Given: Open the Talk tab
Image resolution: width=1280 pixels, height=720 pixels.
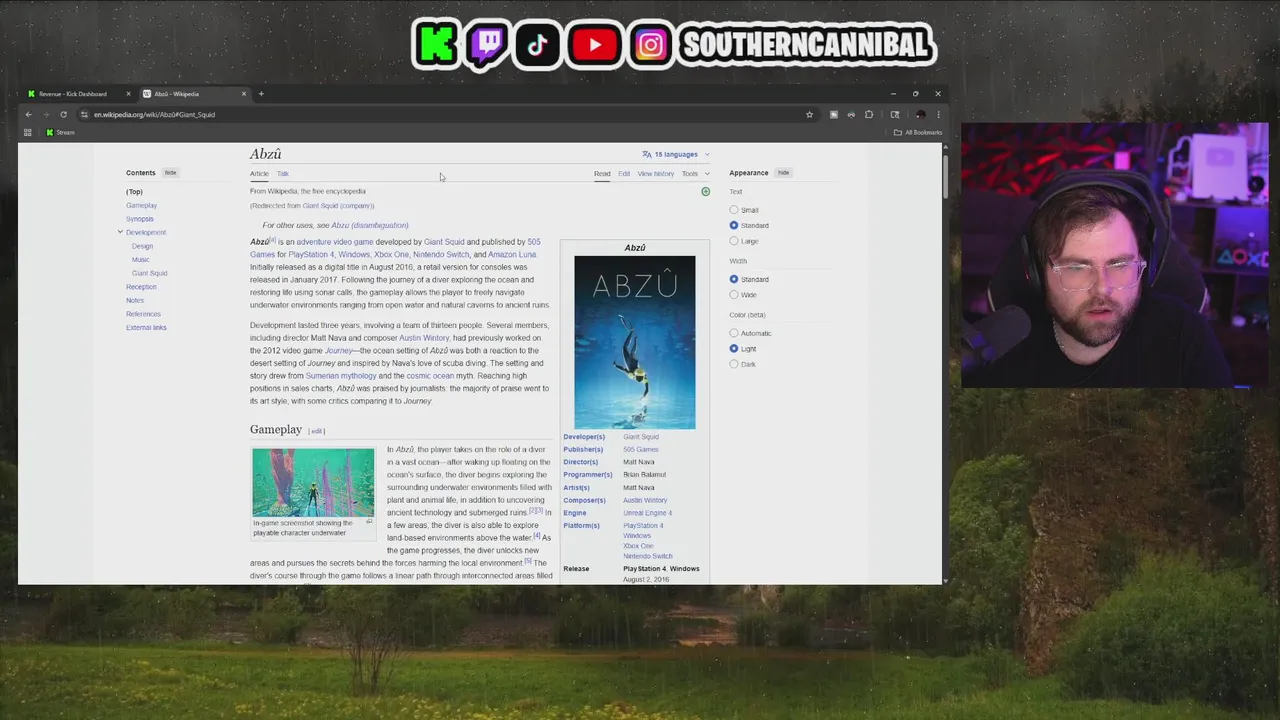Looking at the screenshot, I should click(283, 174).
